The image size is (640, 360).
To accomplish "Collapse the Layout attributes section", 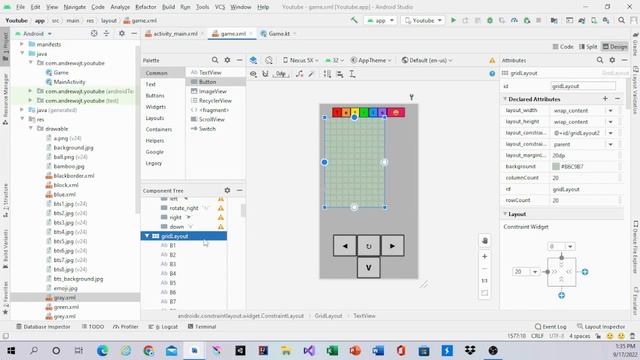I will tap(505, 214).
